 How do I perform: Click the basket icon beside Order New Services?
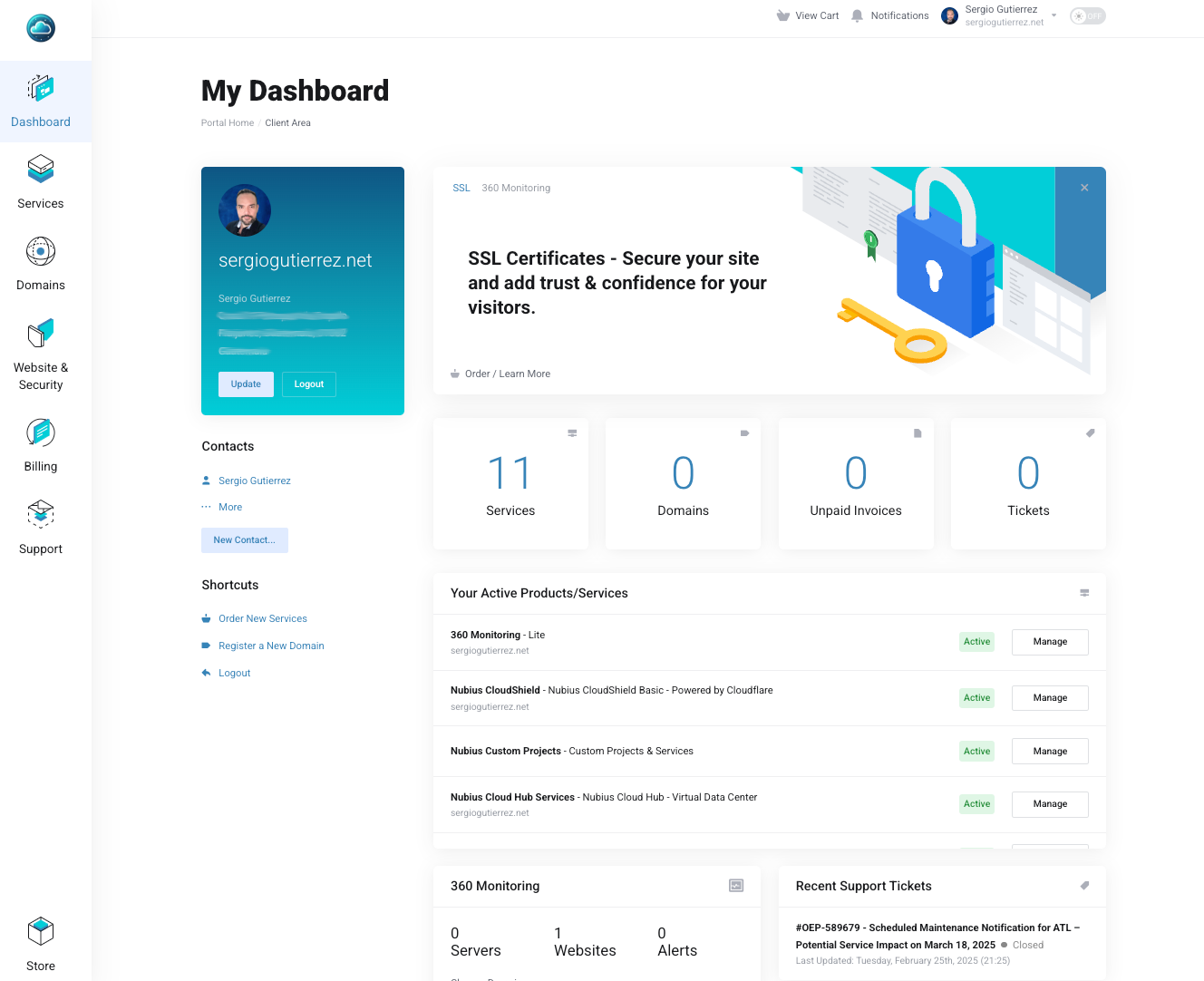coord(206,618)
